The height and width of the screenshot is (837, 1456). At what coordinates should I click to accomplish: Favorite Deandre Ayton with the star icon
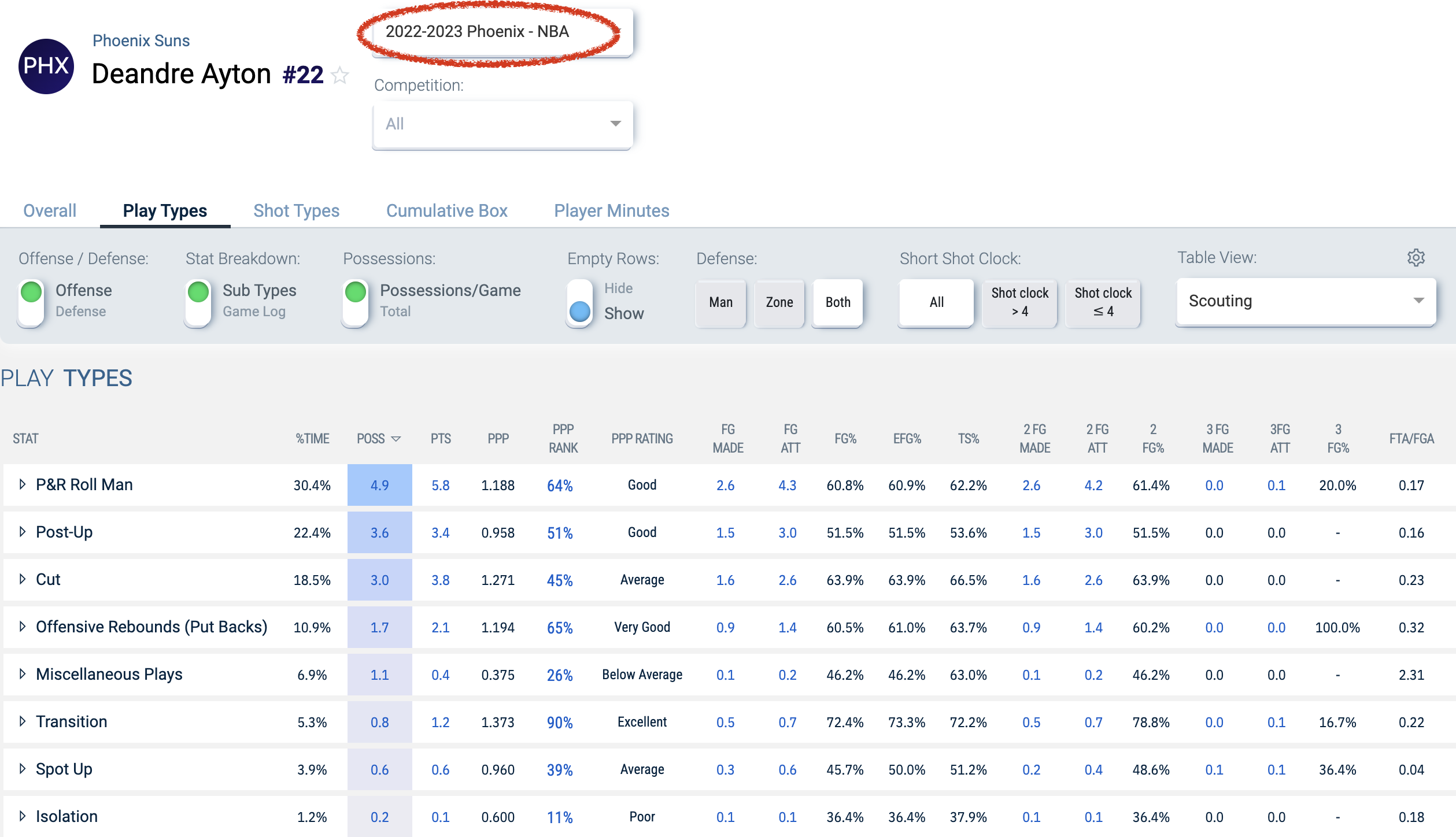tap(340, 75)
